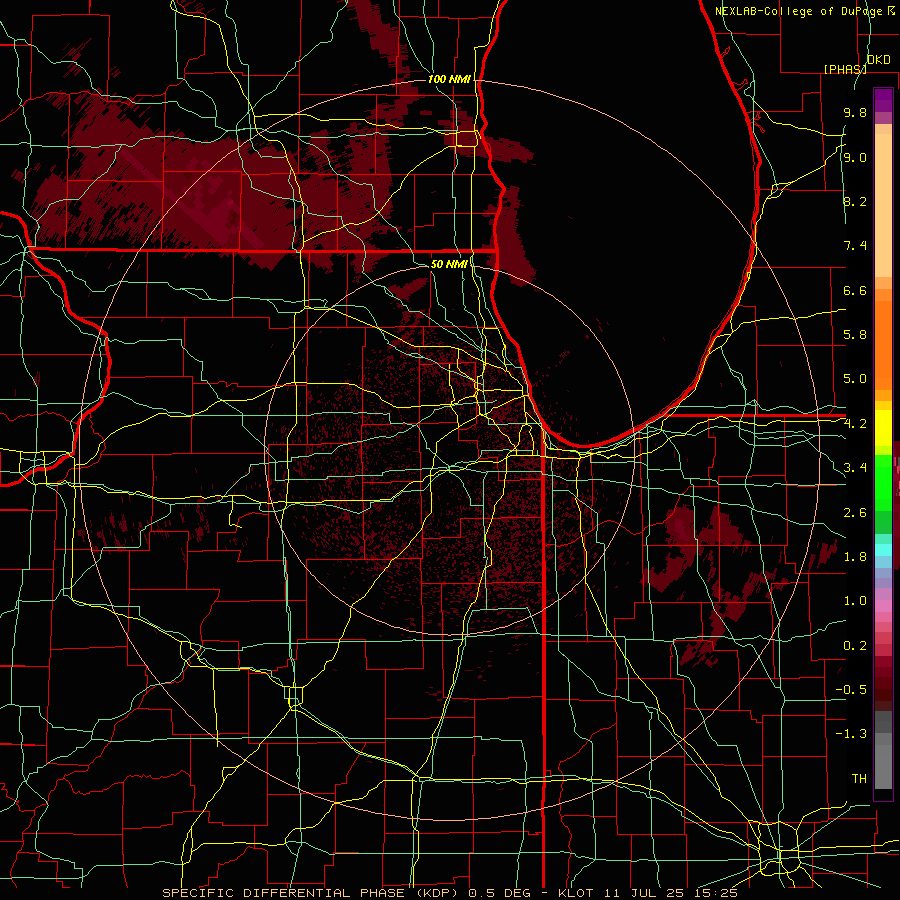Screen dimensions: 900x900
Task: Click the 3.4 scale value
Action: (855, 468)
